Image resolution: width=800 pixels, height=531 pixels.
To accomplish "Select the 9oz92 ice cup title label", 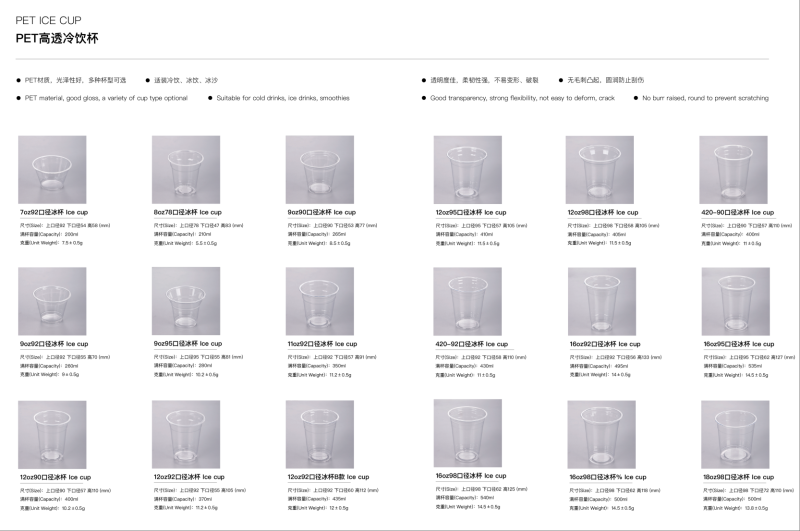I will 53,344.
